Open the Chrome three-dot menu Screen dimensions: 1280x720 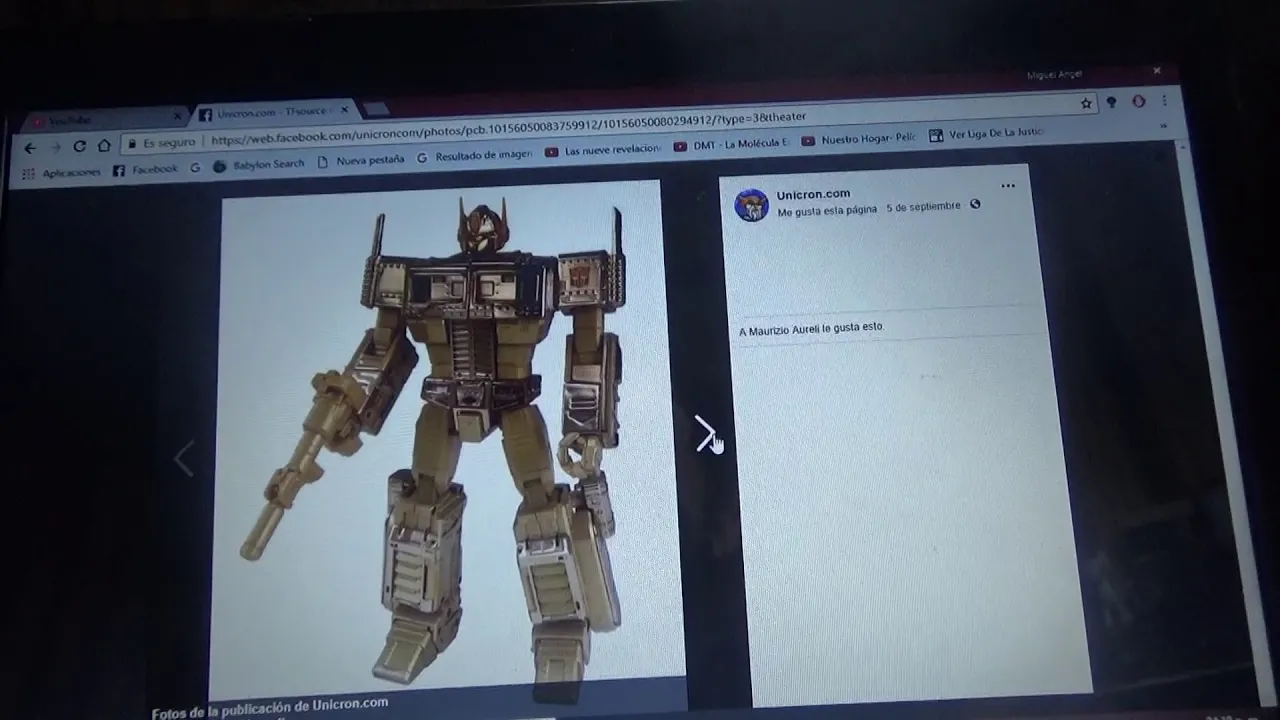1164,101
